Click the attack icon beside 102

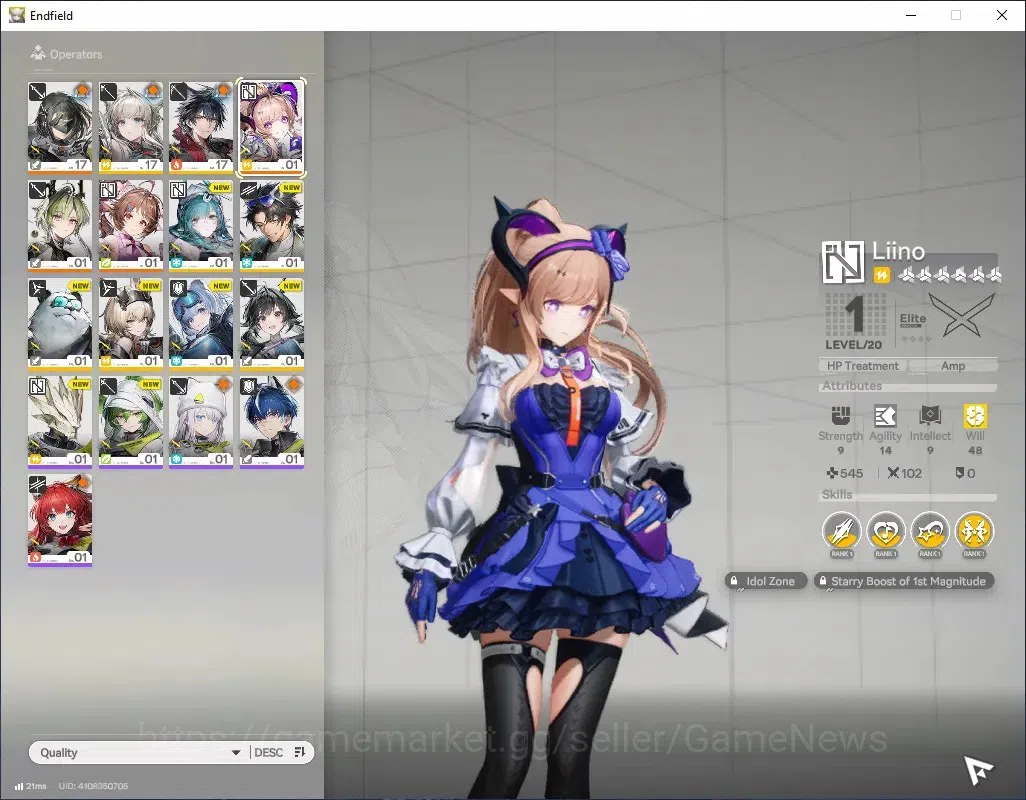click(893, 473)
